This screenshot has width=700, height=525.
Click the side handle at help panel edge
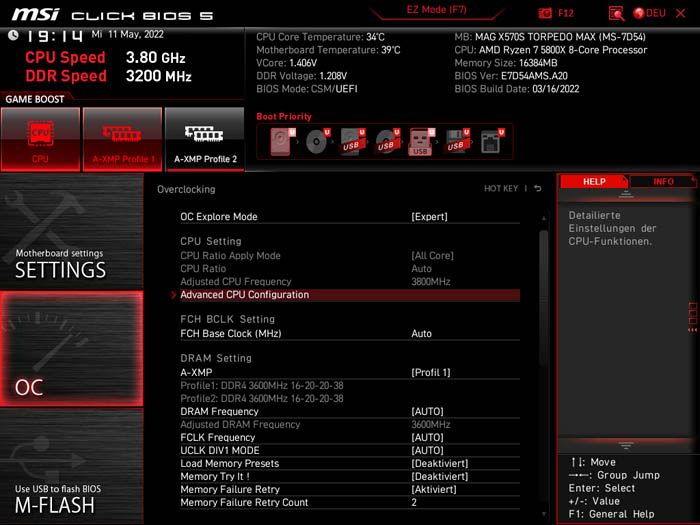tap(692, 317)
